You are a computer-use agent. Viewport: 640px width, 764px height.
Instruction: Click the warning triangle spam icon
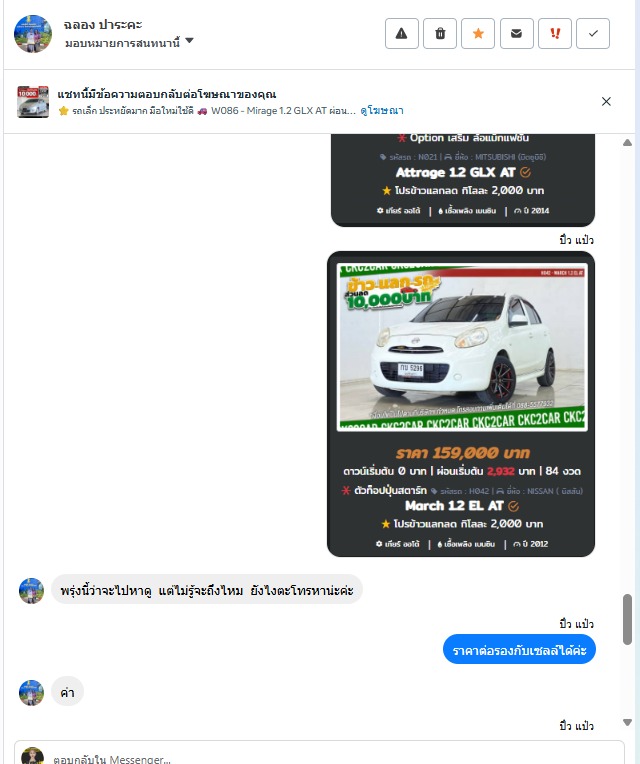[401, 34]
